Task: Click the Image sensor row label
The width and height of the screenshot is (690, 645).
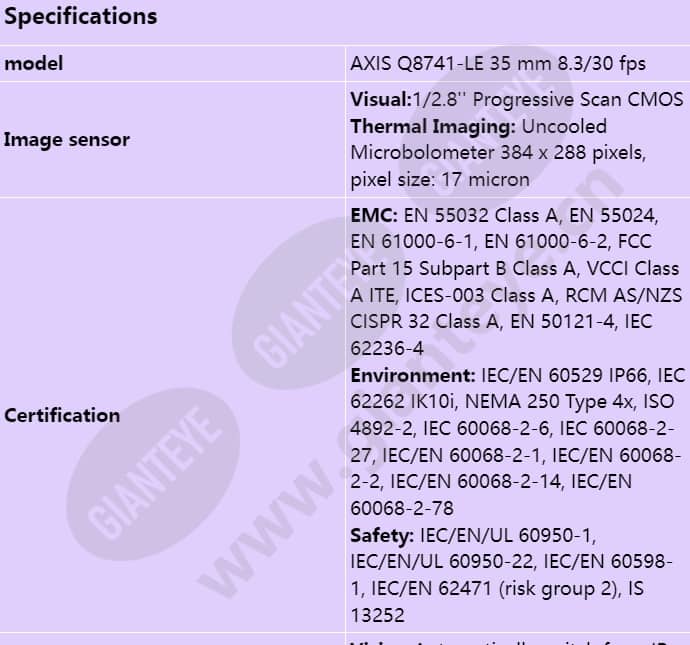Action: pyautogui.click(x=67, y=140)
